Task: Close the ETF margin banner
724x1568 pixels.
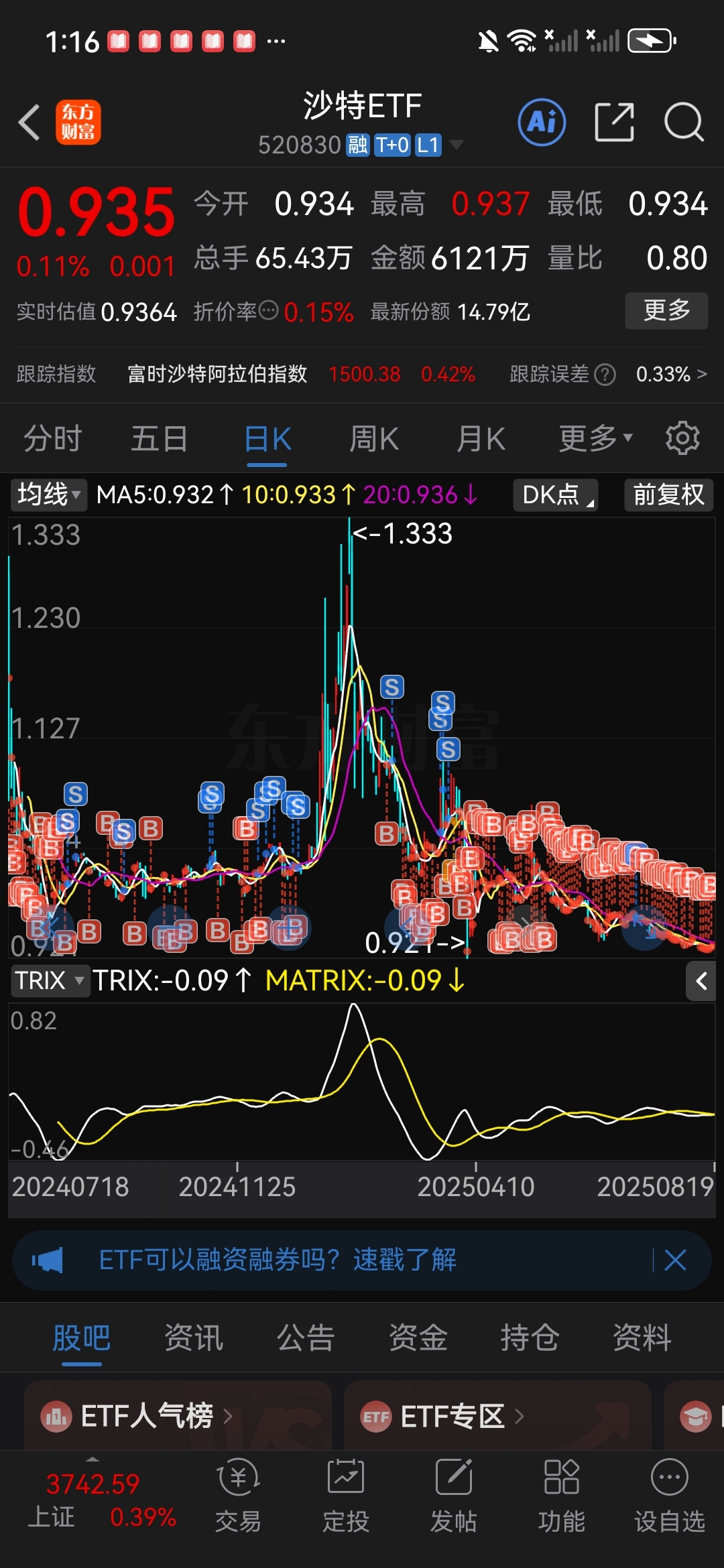Action: point(675,1260)
